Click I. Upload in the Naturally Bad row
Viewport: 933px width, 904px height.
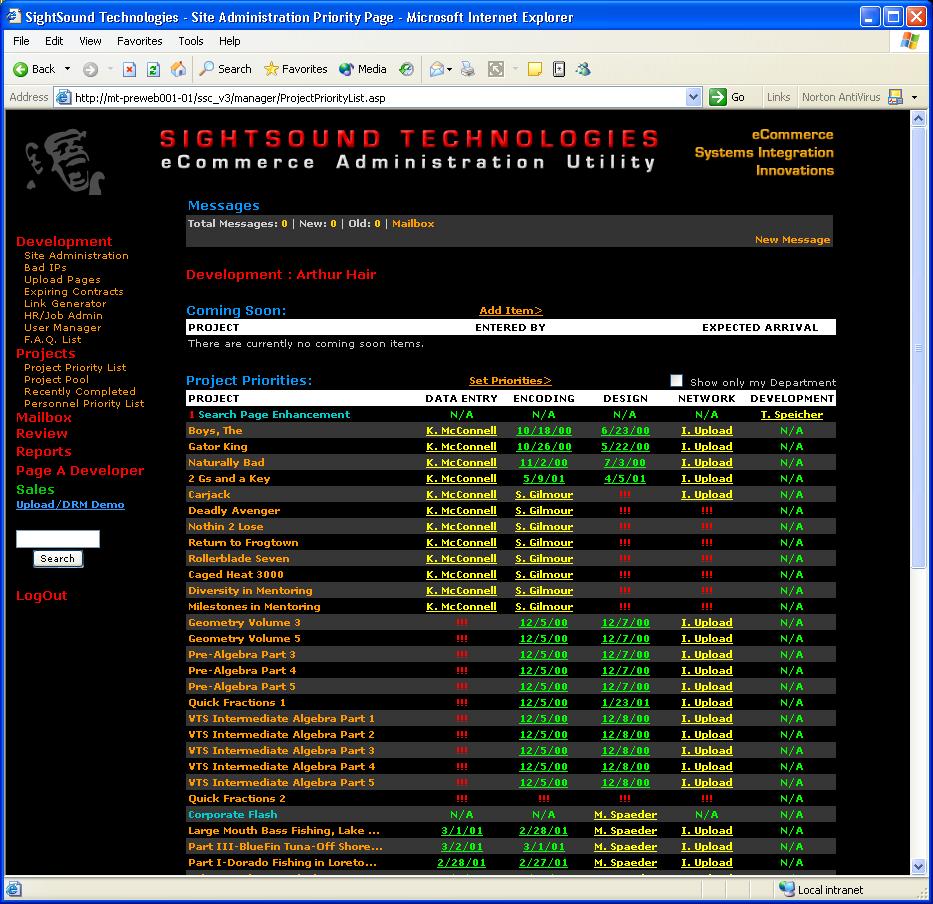(706, 463)
